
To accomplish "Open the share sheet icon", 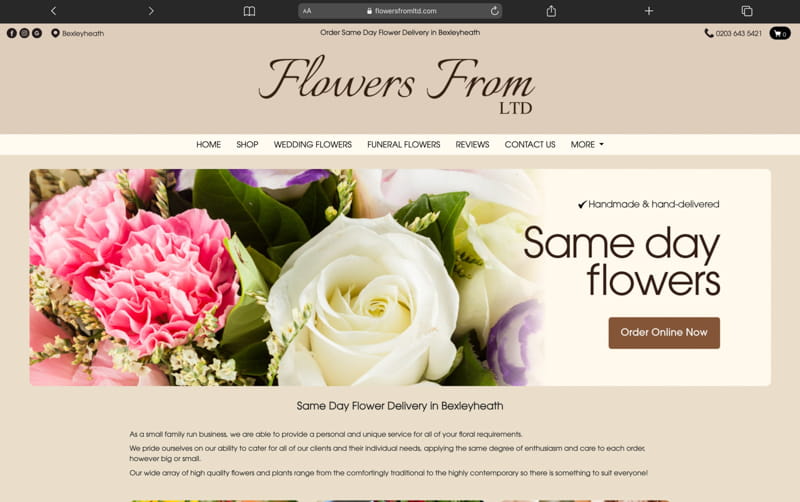I will coord(551,11).
